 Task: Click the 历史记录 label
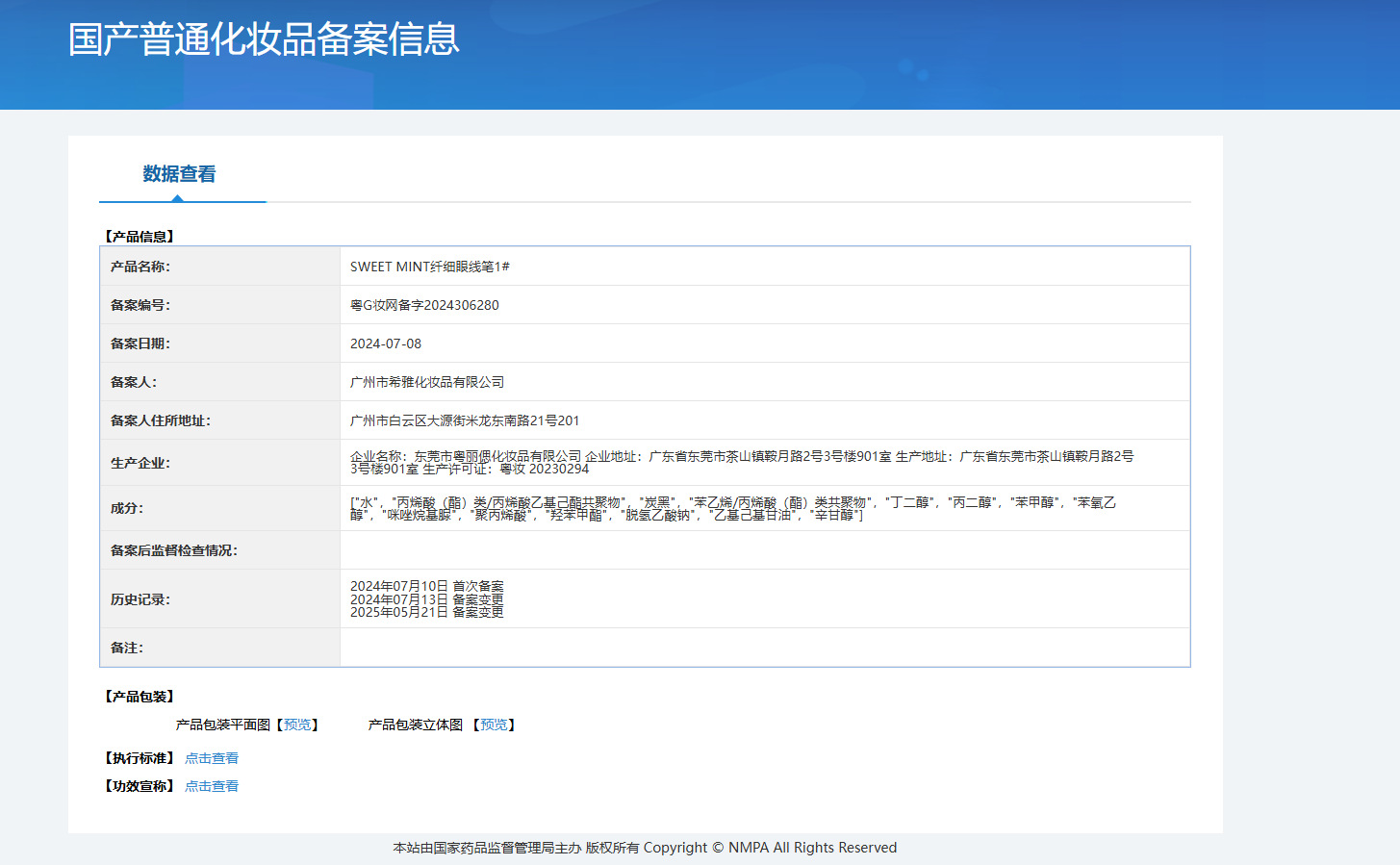click(x=140, y=599)
